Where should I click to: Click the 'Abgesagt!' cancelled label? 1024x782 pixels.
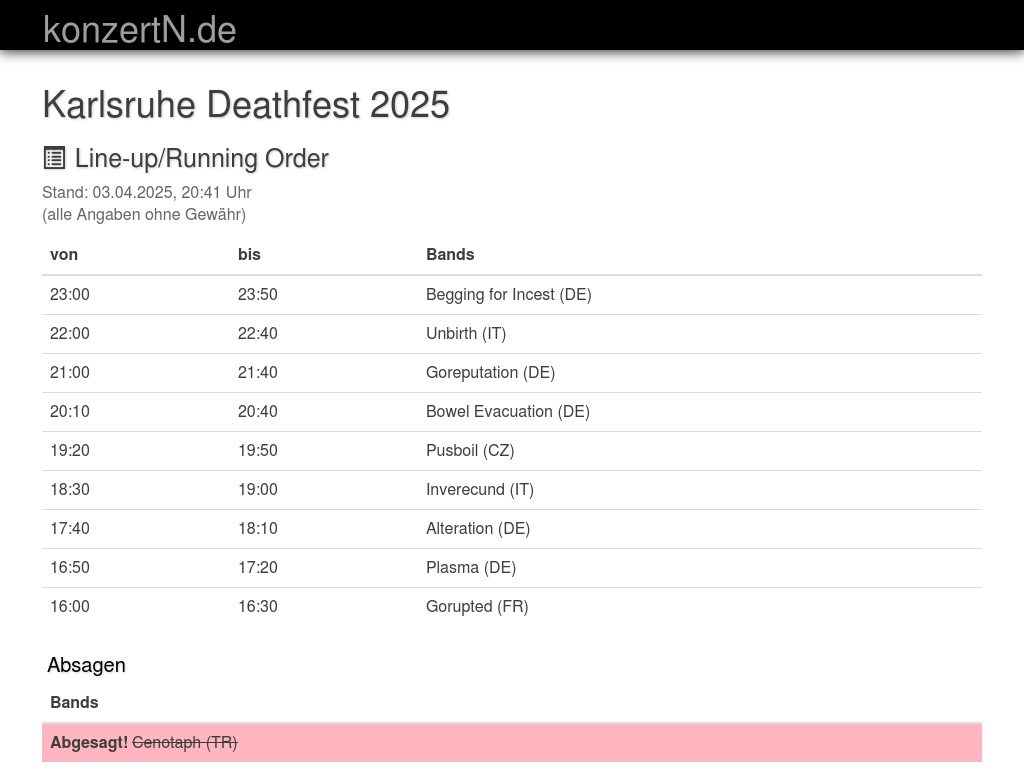point(88,742)
